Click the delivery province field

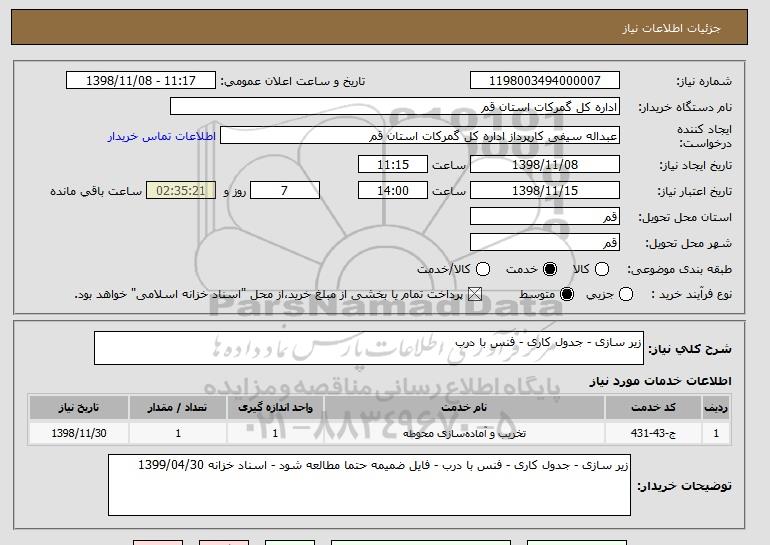tap(545, 217)
